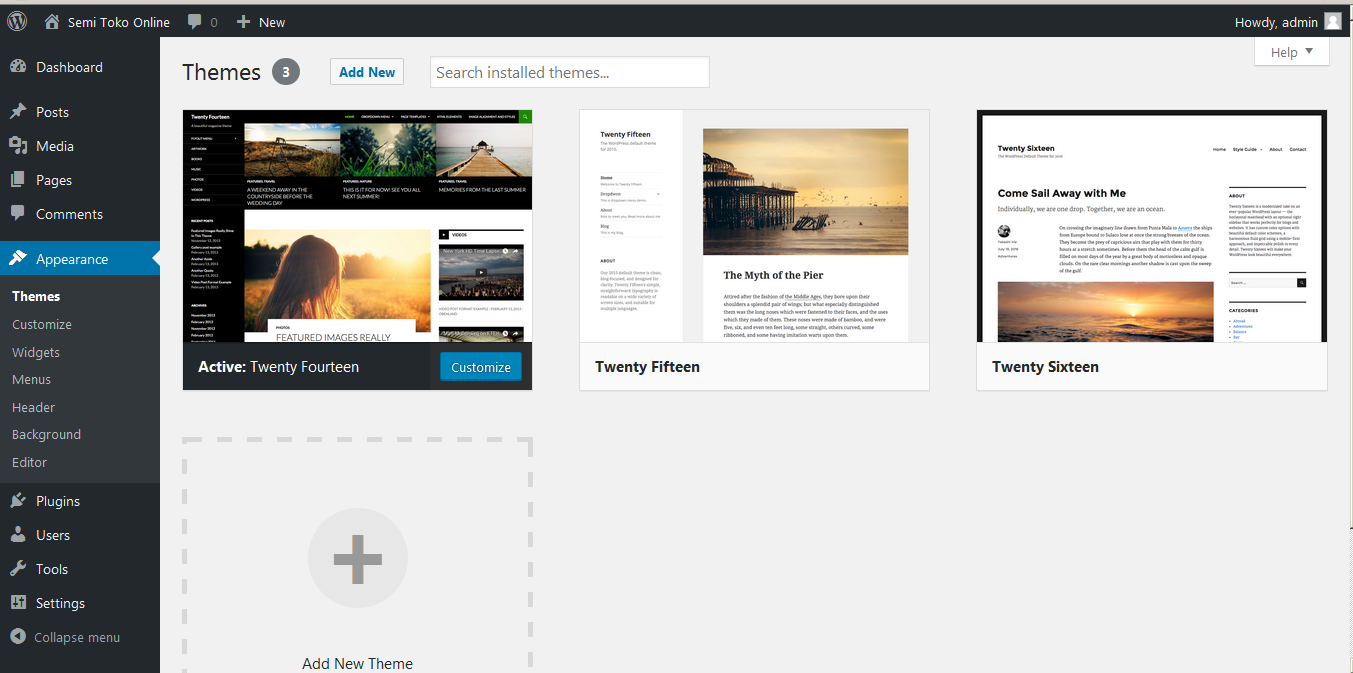Click the admin avatar image
This screenshot has height=673, width=1353.
pyautogui.click(x=1332, y=21)
